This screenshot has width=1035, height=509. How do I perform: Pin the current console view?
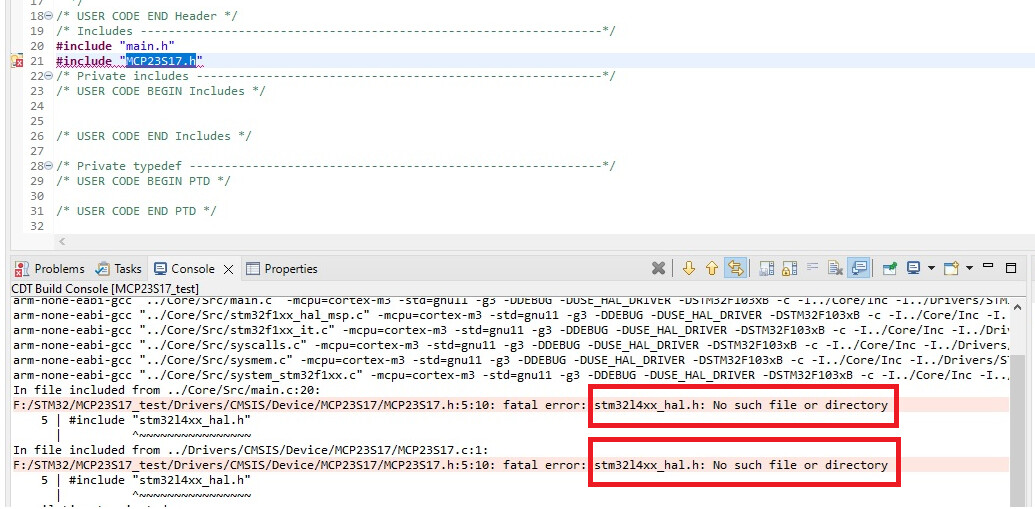[x=889, y=268]
